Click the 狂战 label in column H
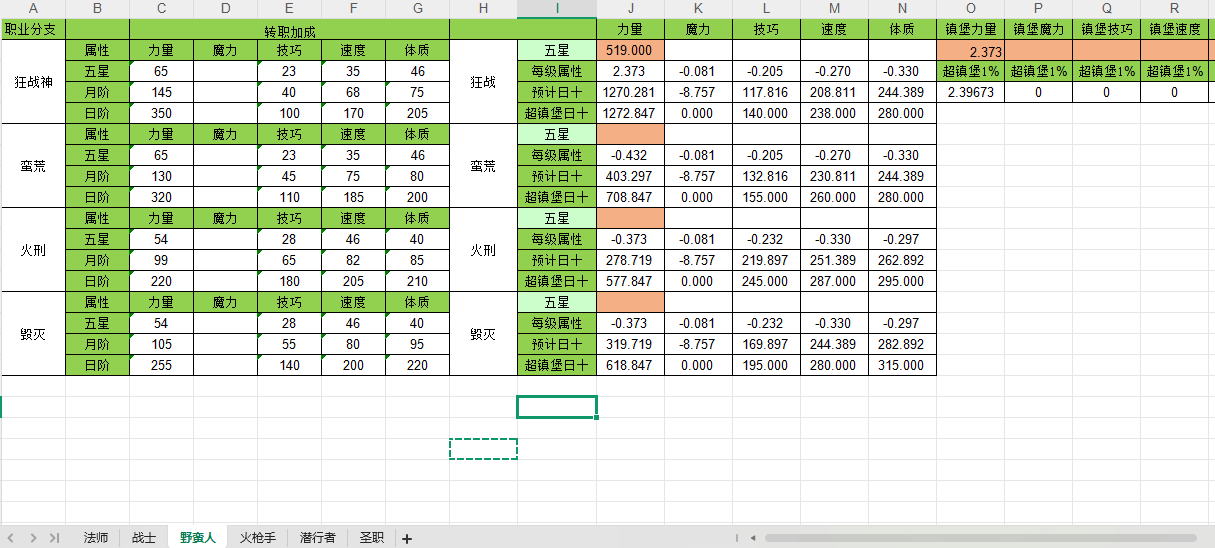This screenshot has height=548, width=1215. coord(483,82)
